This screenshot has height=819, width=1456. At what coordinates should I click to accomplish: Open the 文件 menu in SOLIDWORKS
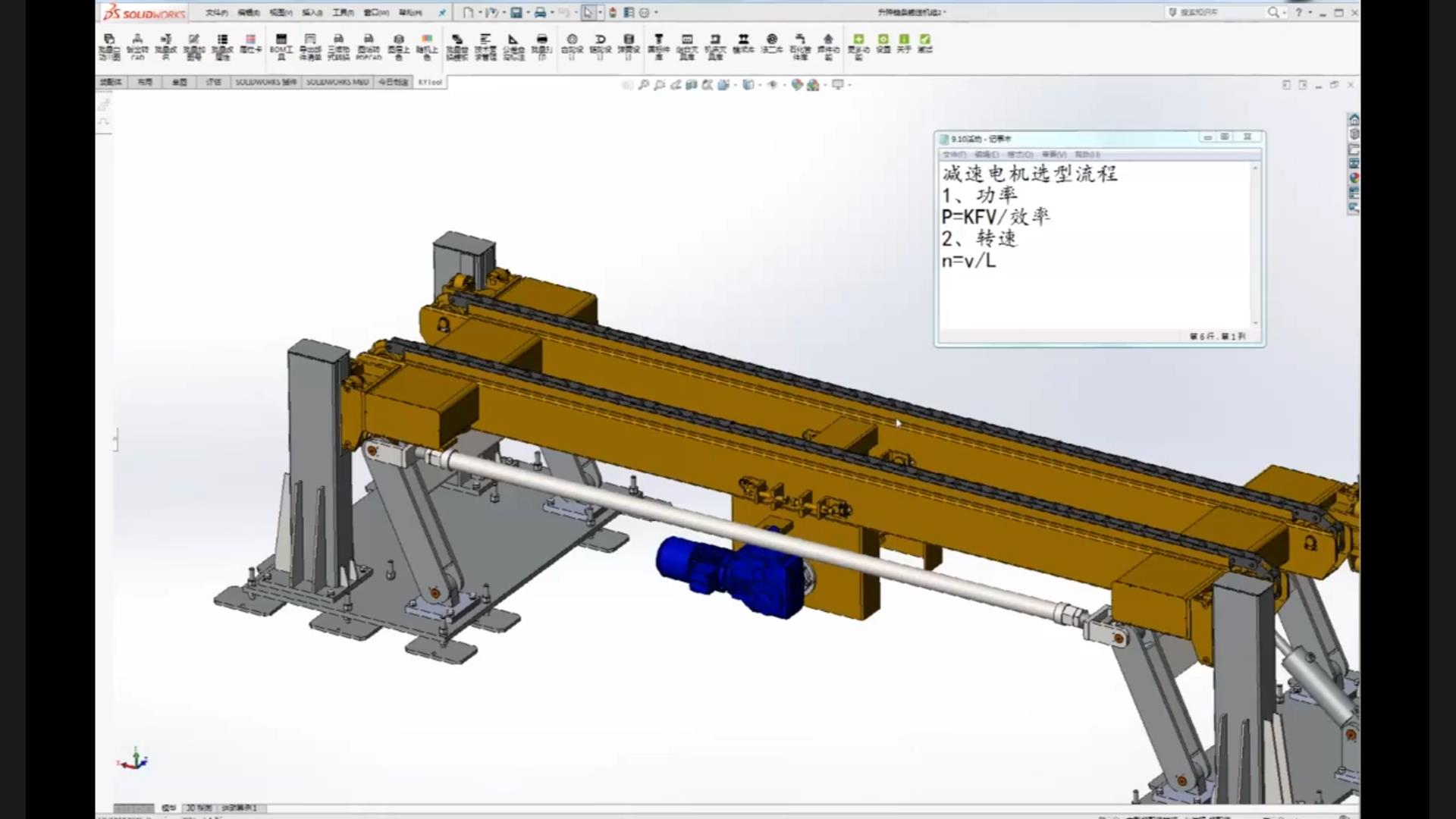216,13
